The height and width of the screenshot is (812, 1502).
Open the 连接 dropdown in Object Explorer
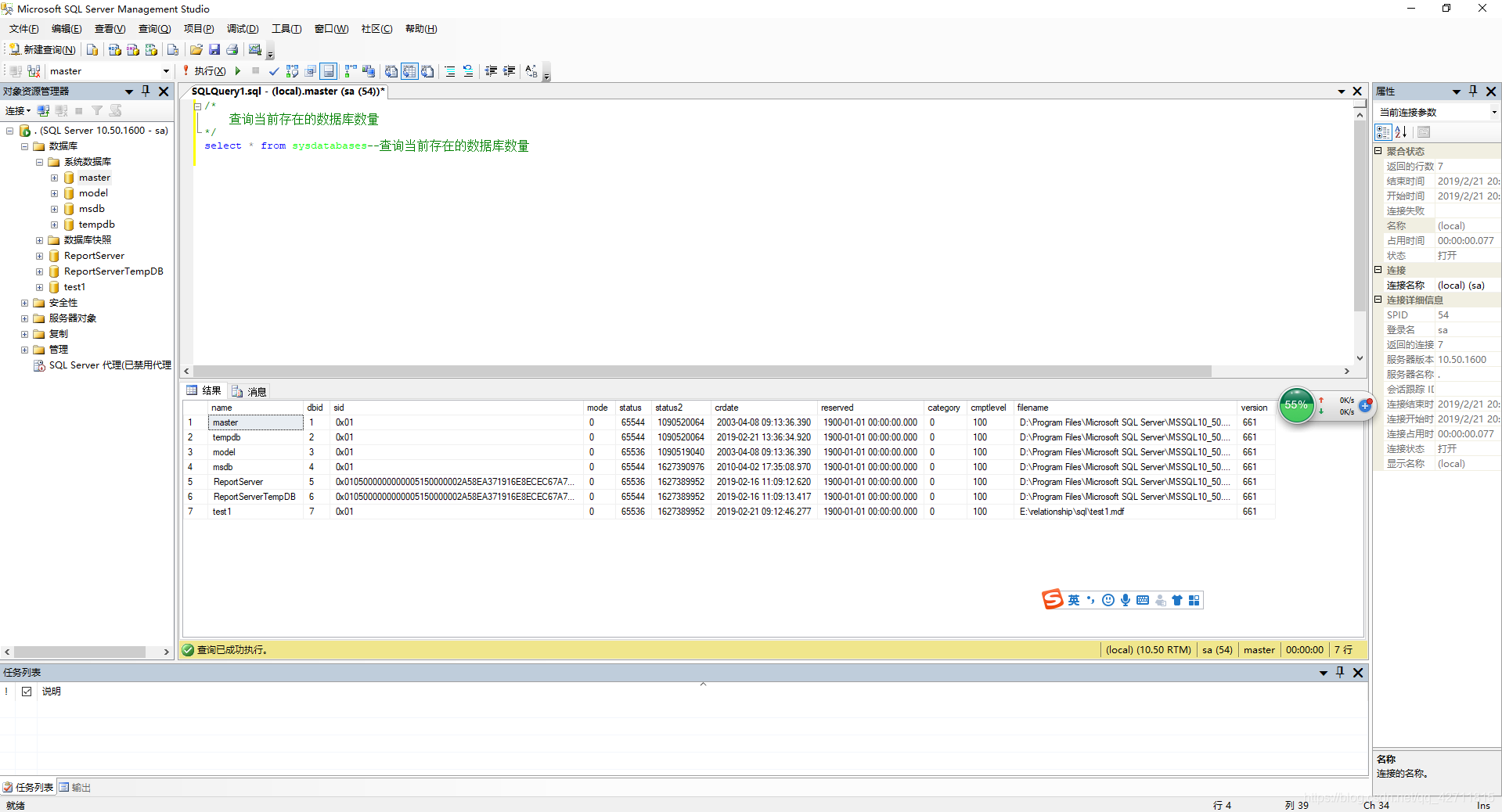click(18, 111)
